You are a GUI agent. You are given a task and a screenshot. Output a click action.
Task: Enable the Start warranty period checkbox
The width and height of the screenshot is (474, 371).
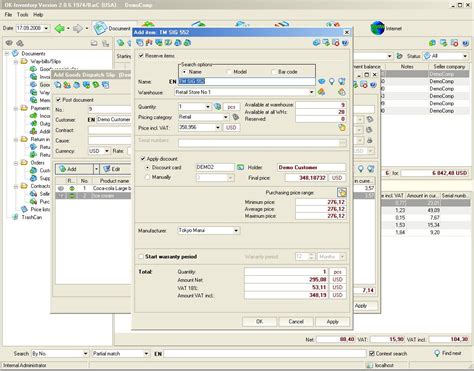coord(141,256)
